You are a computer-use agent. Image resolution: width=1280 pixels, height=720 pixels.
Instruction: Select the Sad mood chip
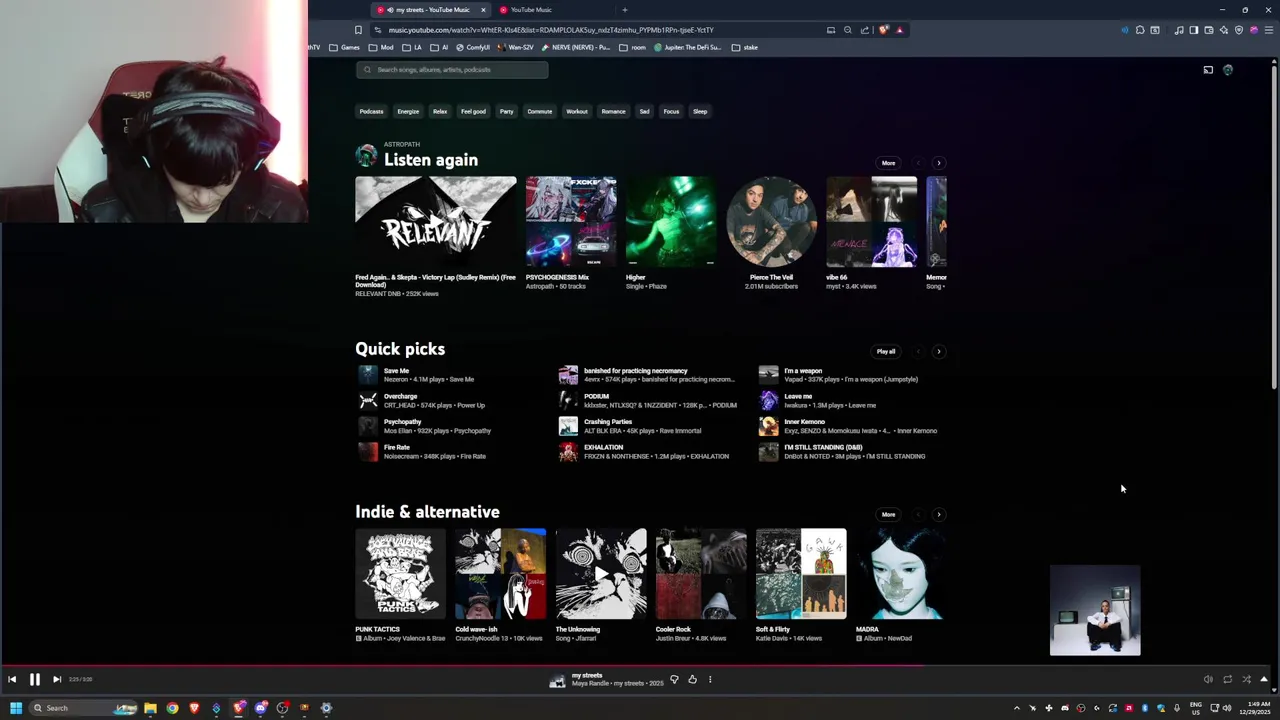pos(644,111)
